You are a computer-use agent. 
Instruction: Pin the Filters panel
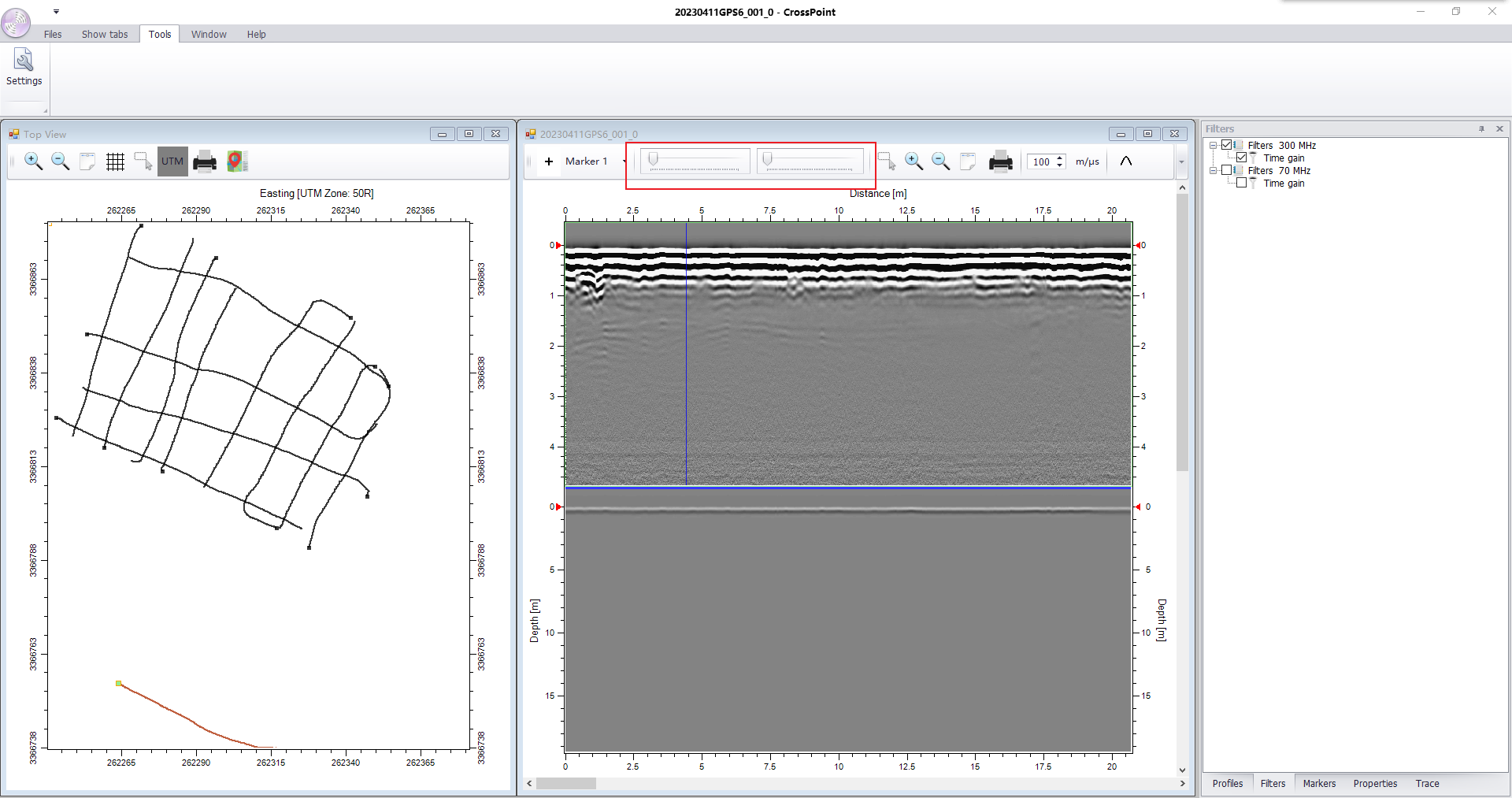tap(1481, 128)
